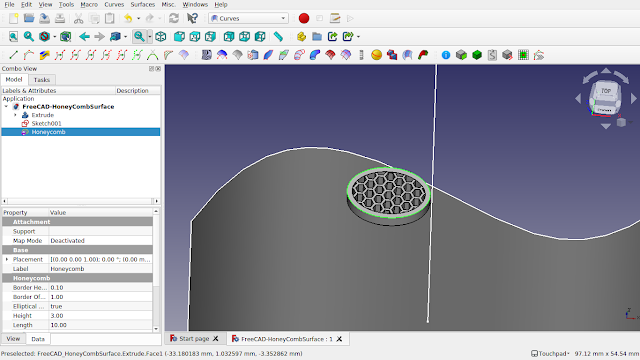Viewport: 640px width, 360px height.
Task: Click the What's This help cursor icon
Action: pos(192,18)
